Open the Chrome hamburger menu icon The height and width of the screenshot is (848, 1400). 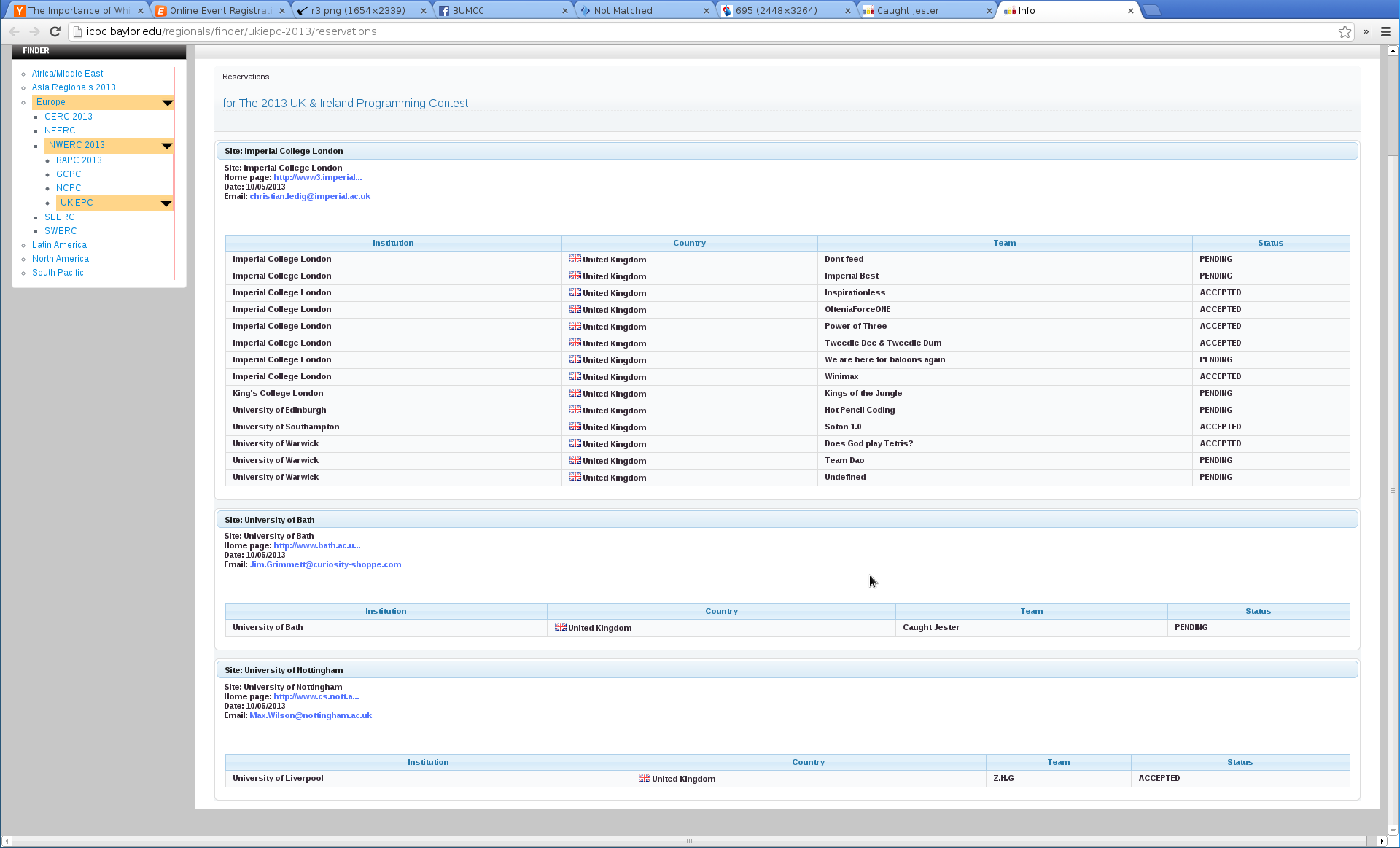[x=1385, y=31]
